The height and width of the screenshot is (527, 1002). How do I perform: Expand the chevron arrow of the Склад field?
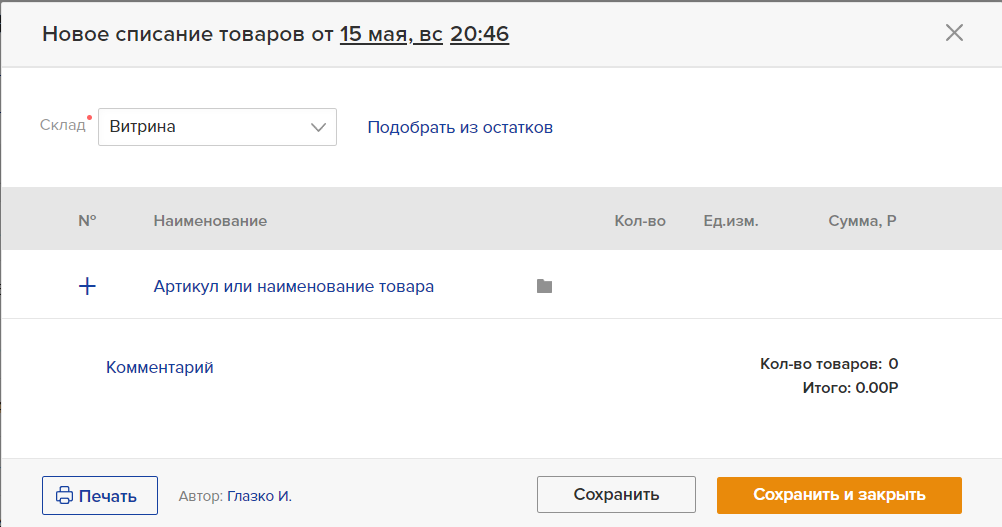click(318, 127)
